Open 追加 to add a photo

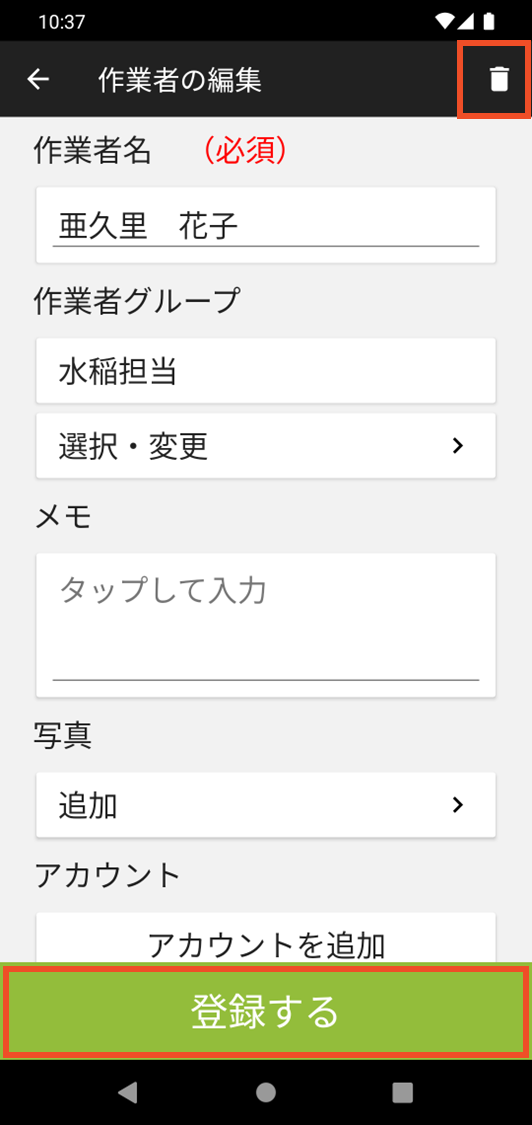pos(266,805)
